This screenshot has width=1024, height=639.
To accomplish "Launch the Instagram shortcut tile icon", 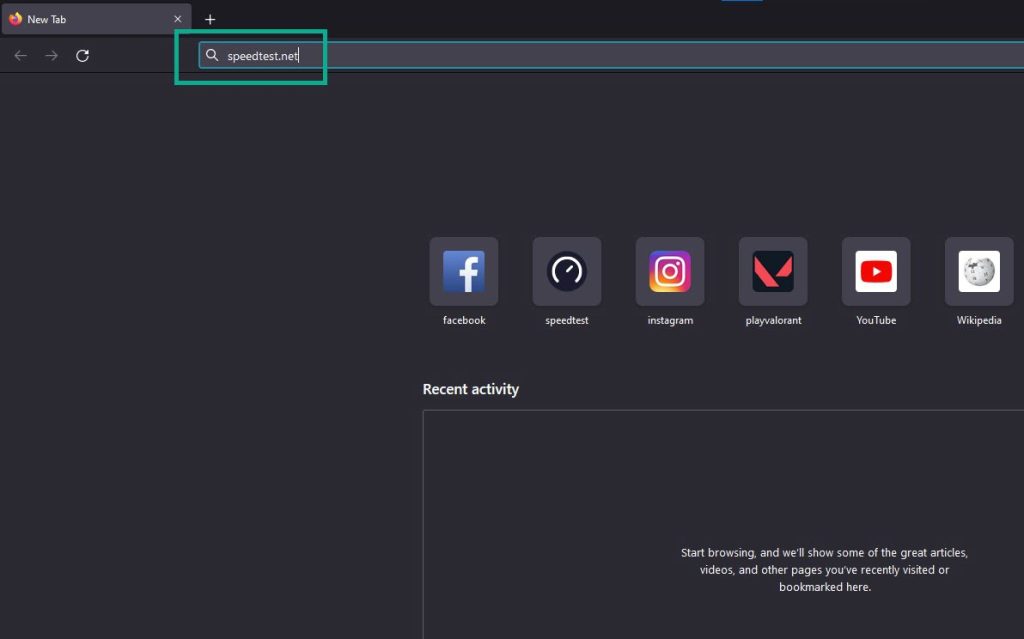I will tap(670, 271).
